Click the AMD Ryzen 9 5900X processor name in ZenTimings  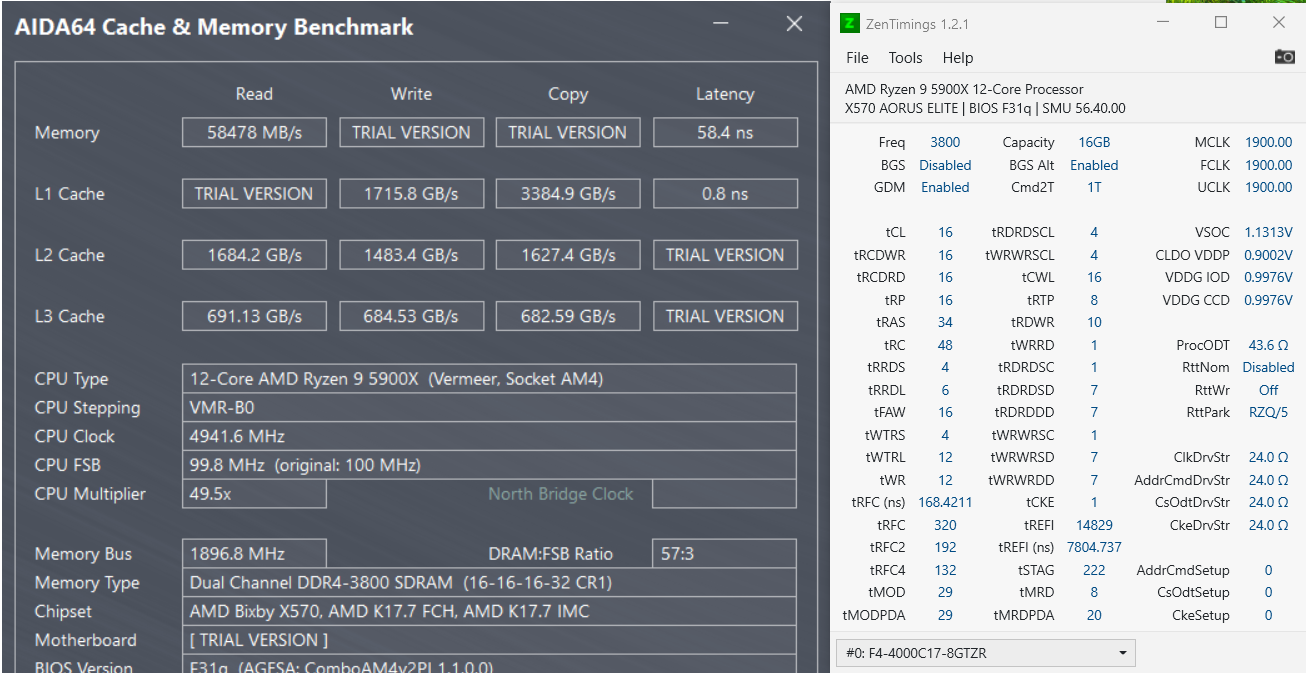964,89
